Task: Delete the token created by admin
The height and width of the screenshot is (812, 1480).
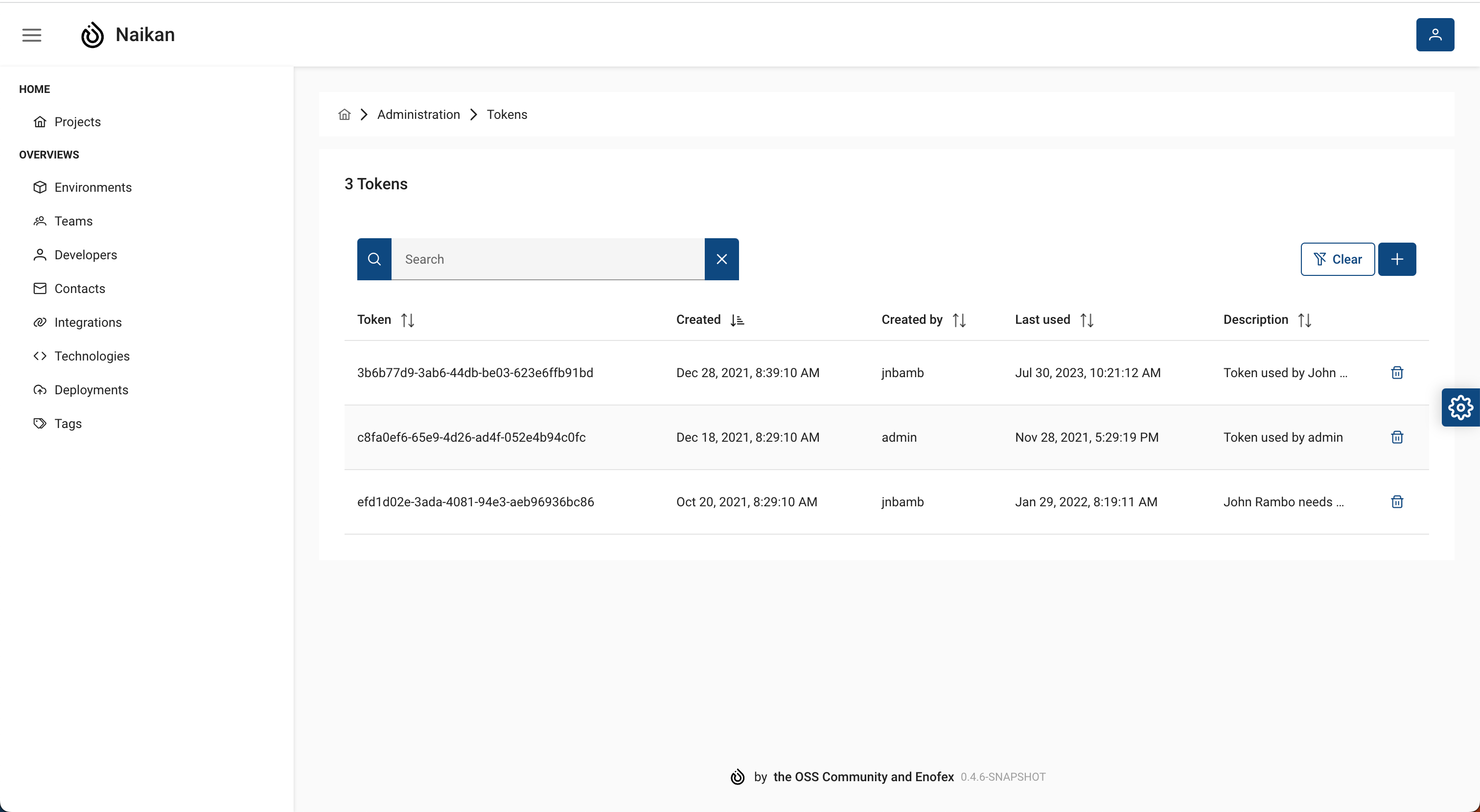Action: point(1397,437)
